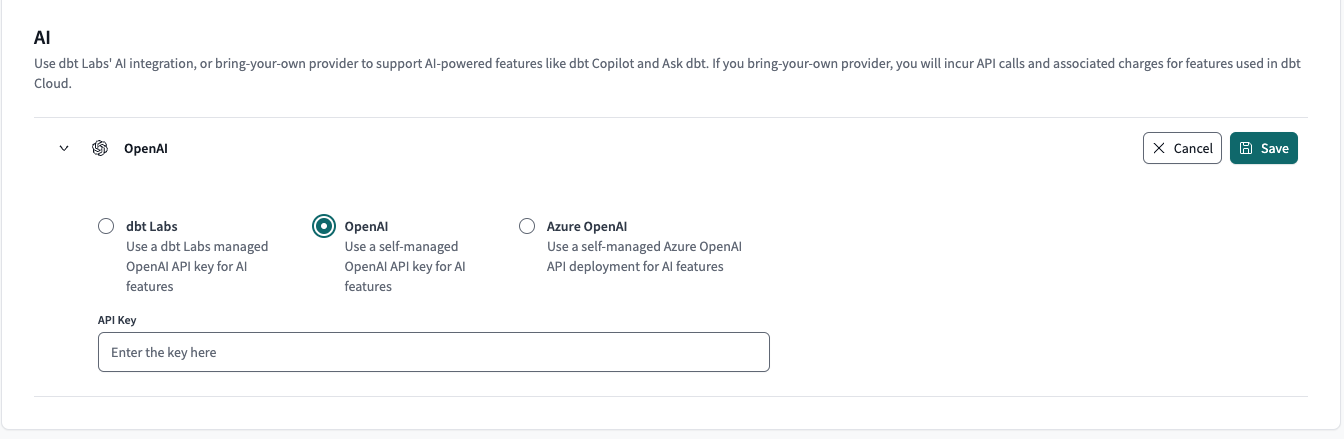Click the 'Azure OpenAI' option label

587,226
